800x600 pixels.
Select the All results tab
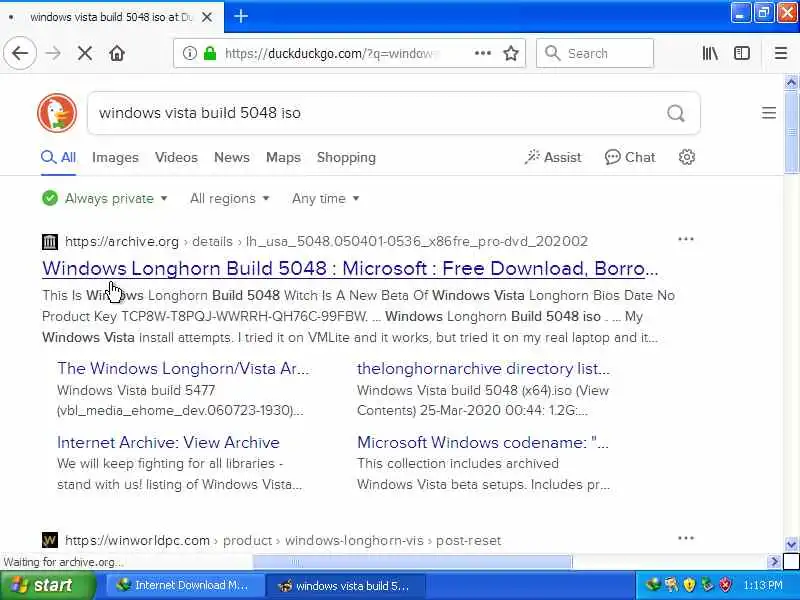point(58,157)
